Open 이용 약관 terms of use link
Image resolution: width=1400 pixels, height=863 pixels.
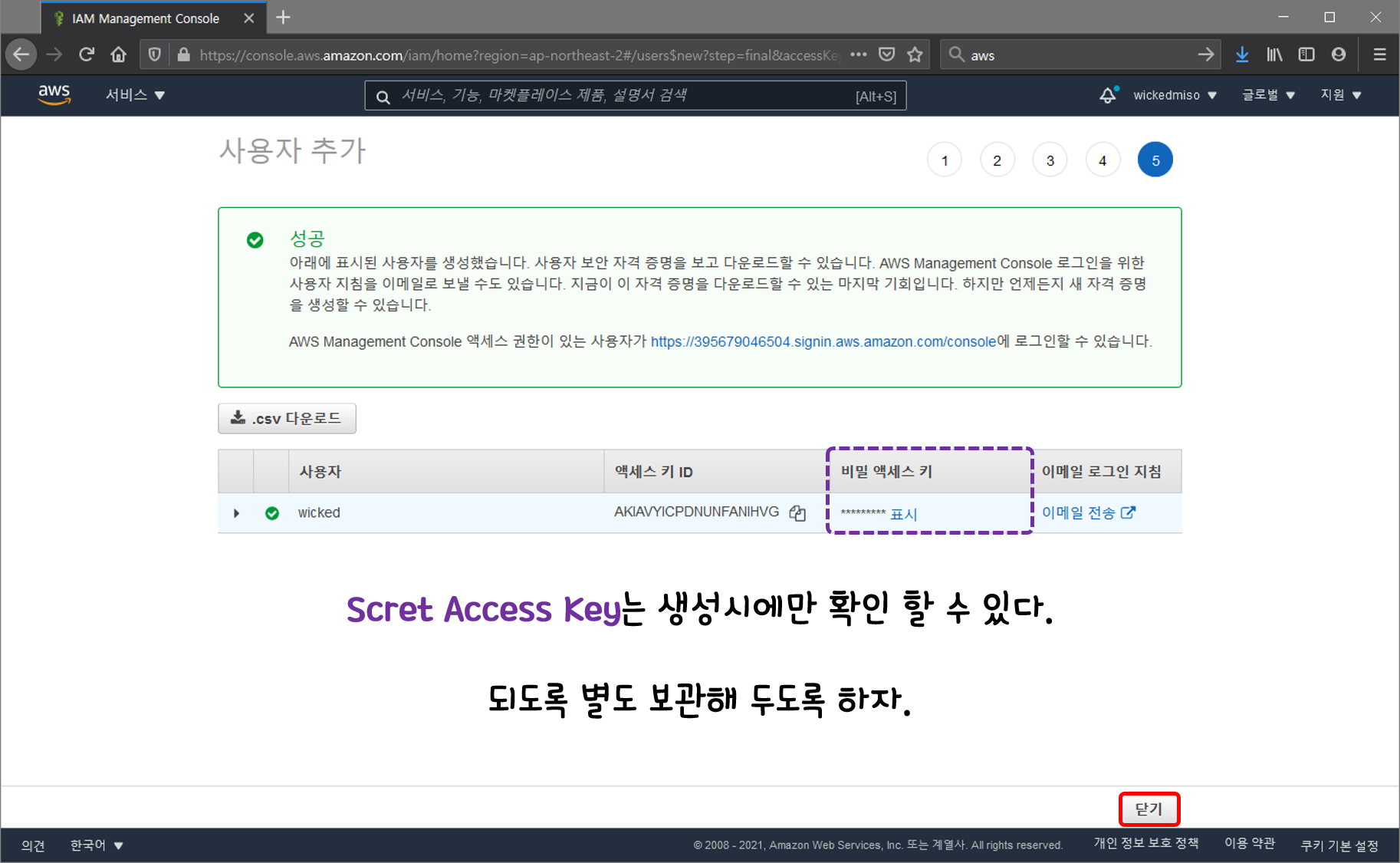pos(1249,844)
